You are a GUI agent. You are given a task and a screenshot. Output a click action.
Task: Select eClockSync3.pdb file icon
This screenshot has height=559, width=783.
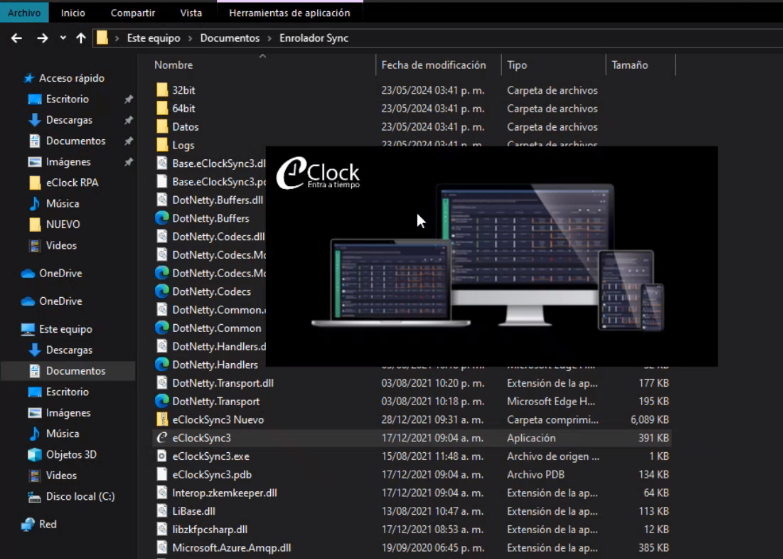(x=162, y=475)
